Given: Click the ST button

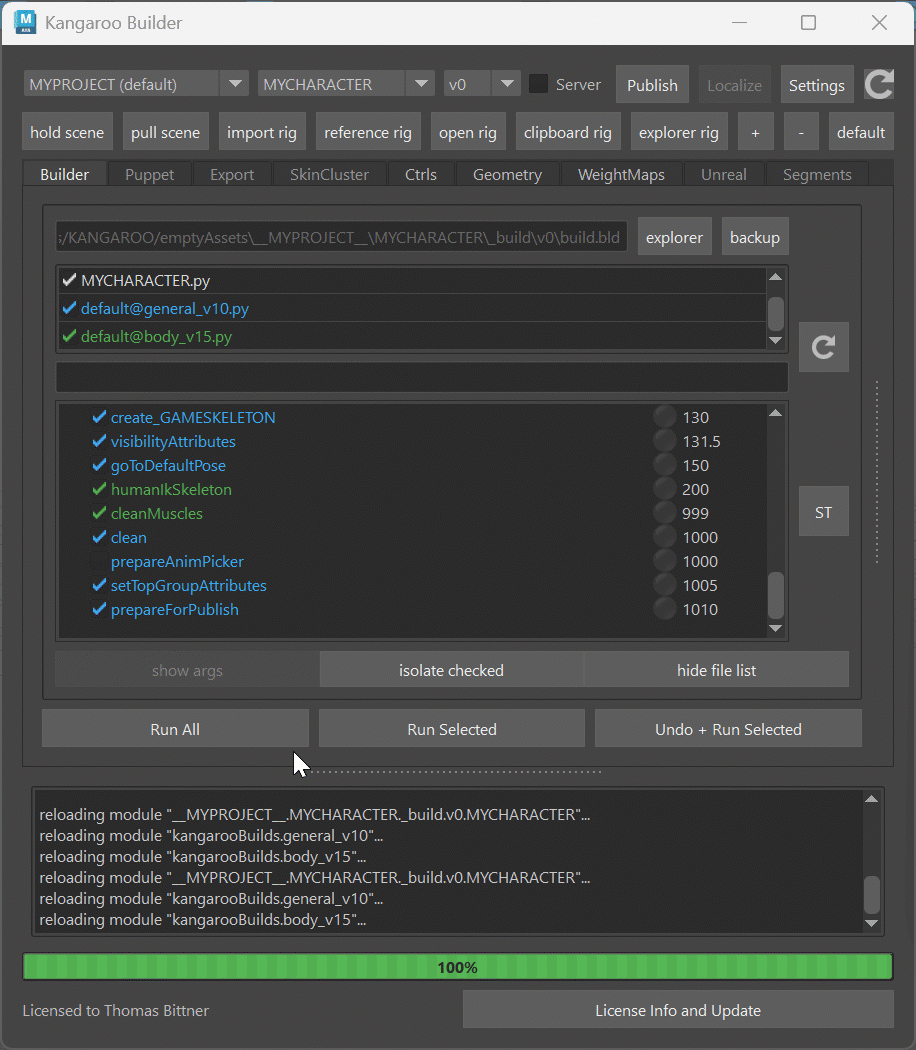Looking at the screenshot, I should pyautogui.click(x=823, y=512).
